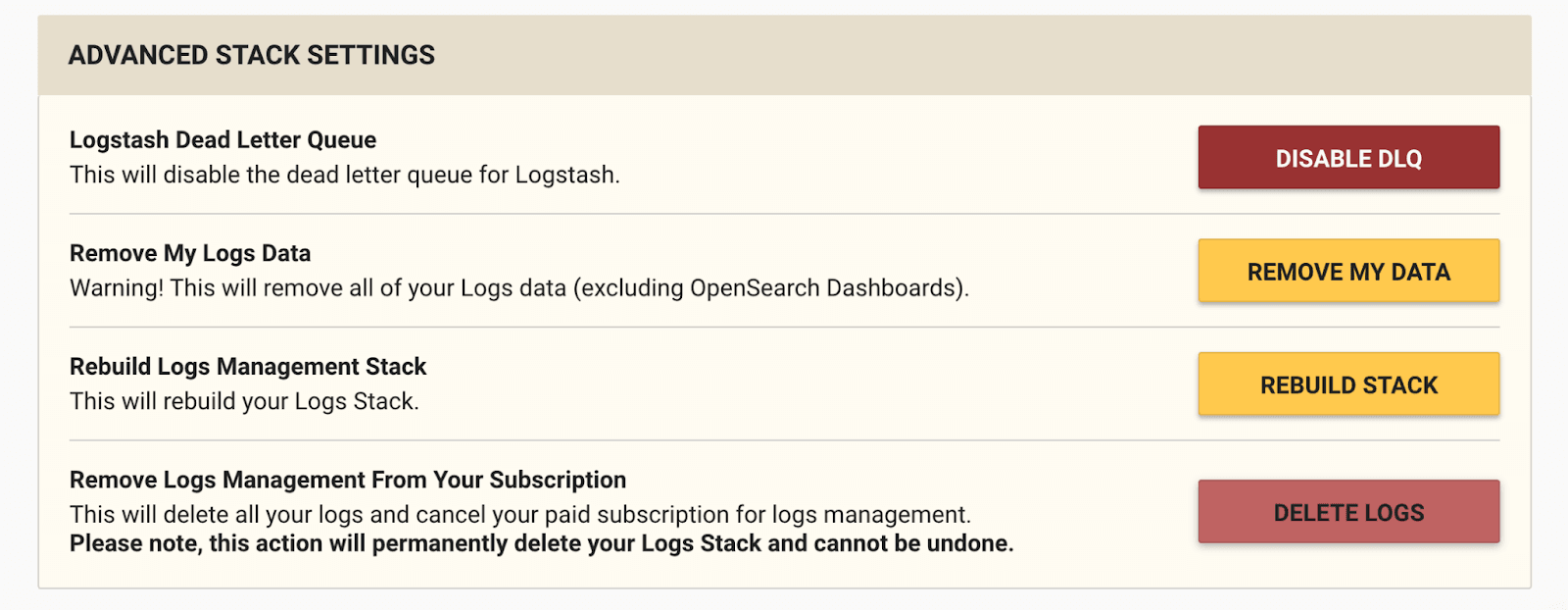Select the permanent Logs Stack deletion notice
Image resolution: width=1568 pixels, height=610 pixels.
539,542
